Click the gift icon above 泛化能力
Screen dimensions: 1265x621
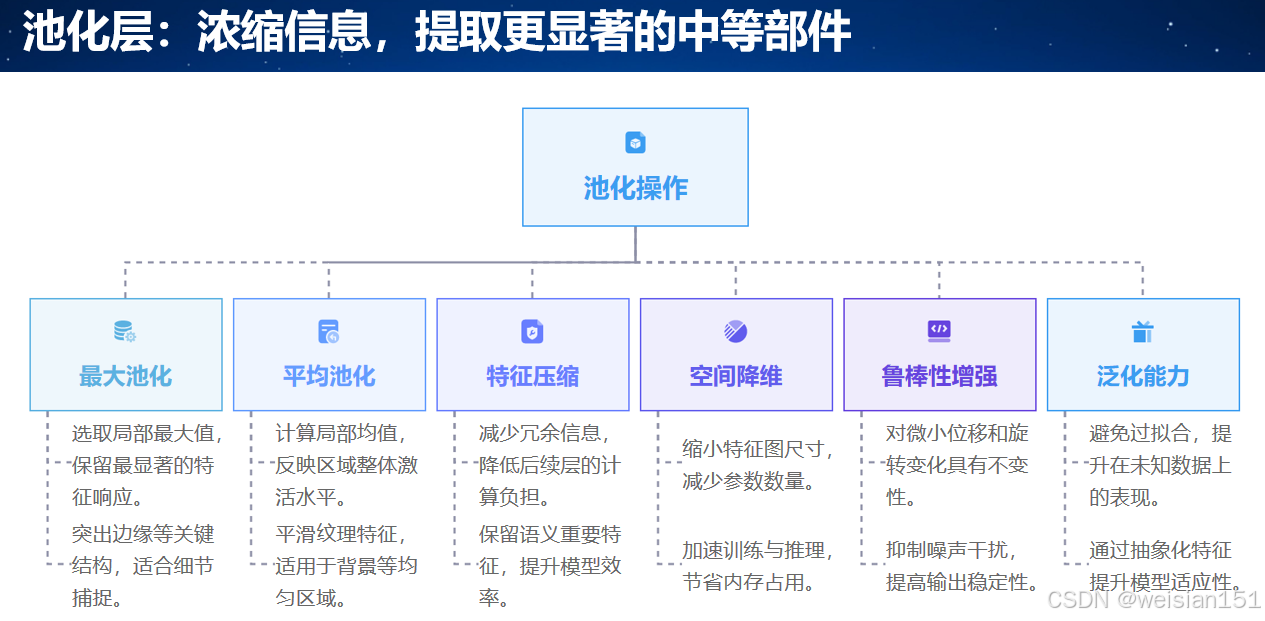tap(1143, 331)
